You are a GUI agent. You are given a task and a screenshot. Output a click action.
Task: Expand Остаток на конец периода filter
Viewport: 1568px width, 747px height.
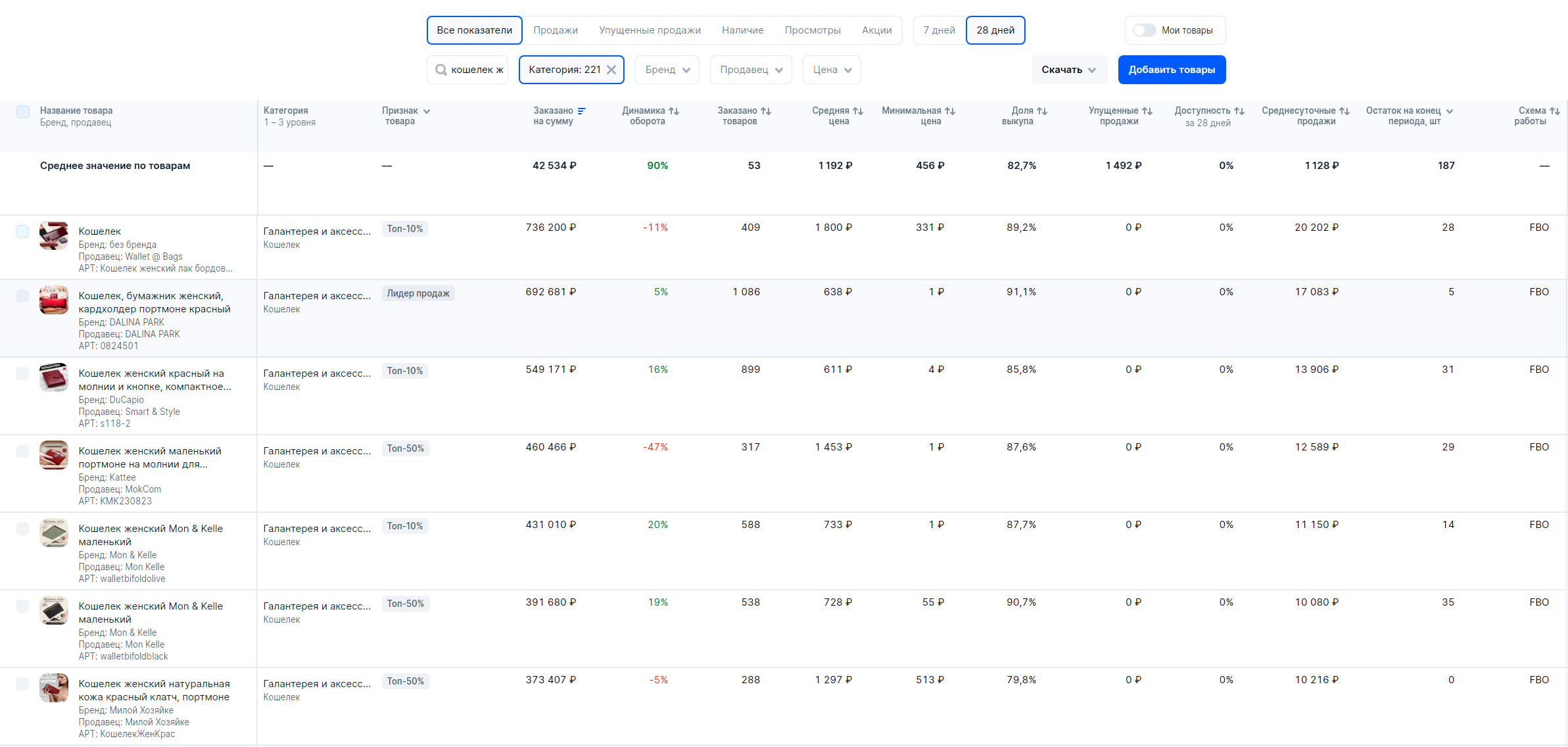click(x=1450, y=111)
